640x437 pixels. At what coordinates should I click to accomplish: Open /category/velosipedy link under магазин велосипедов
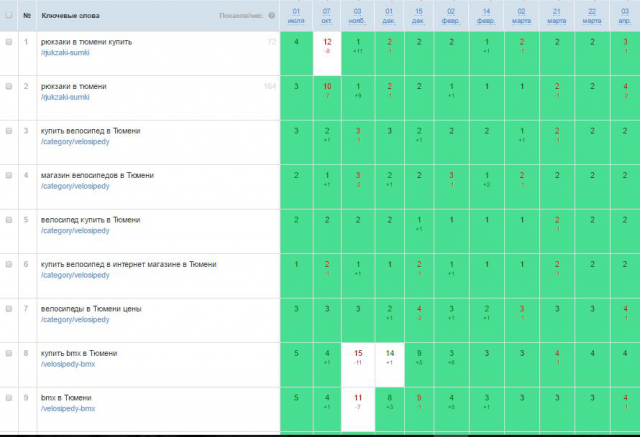(x=75, y=186)
